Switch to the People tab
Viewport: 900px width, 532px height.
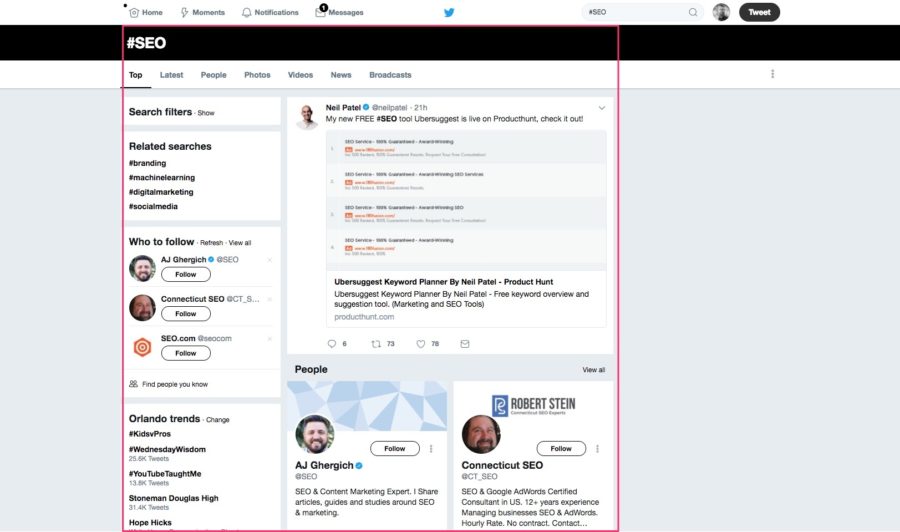pos(214,75)
